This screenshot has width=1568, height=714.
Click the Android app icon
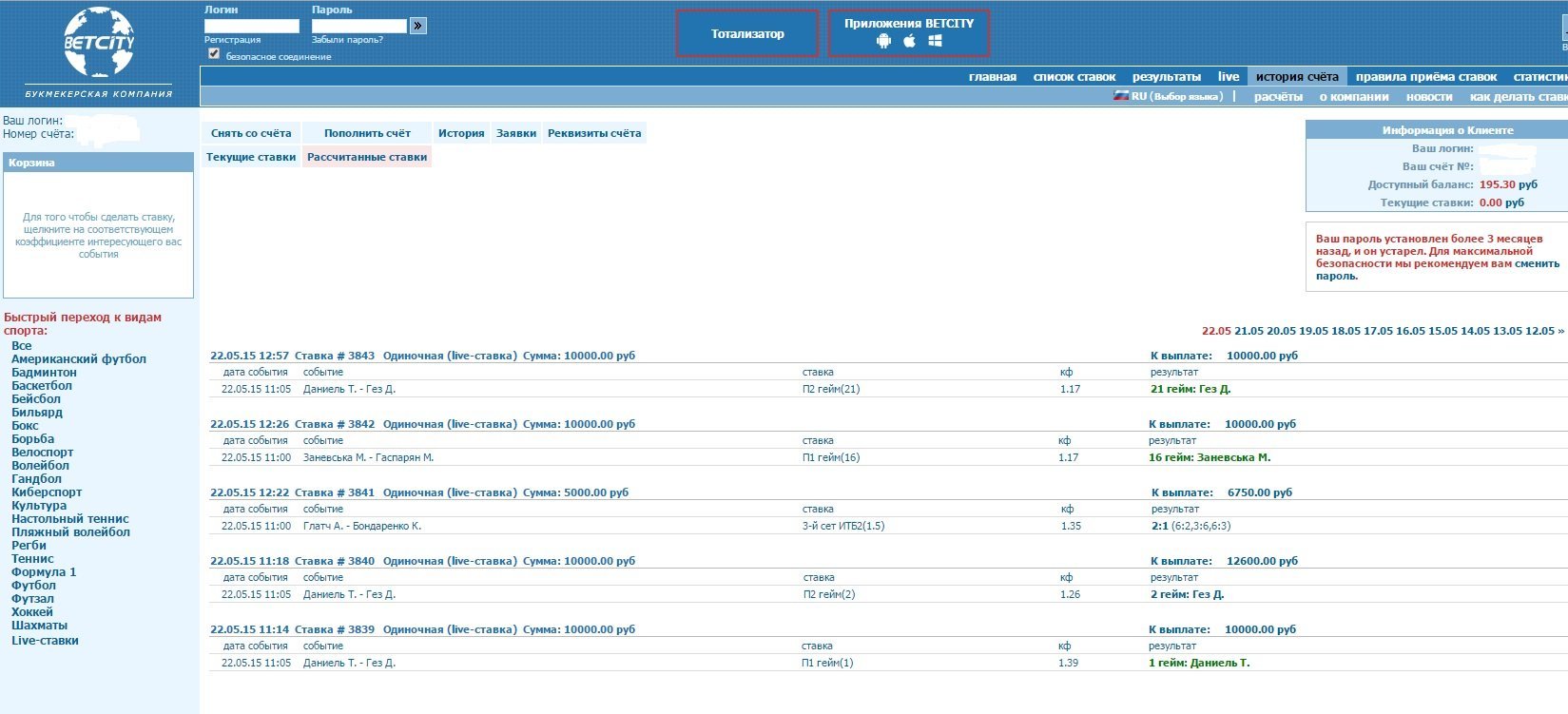[883, 41]
